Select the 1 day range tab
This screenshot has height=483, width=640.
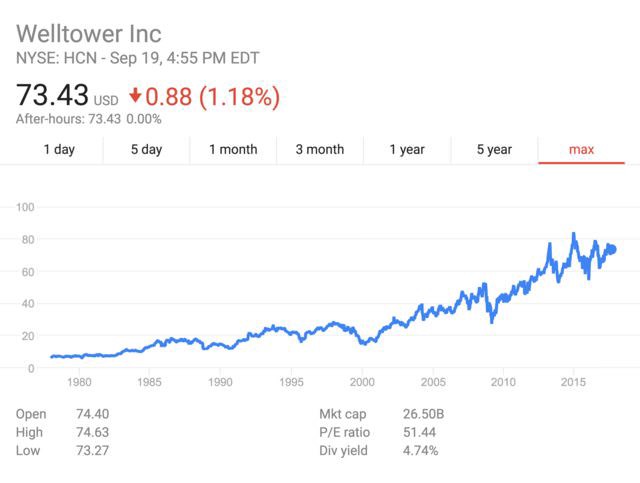click(59, 149)
